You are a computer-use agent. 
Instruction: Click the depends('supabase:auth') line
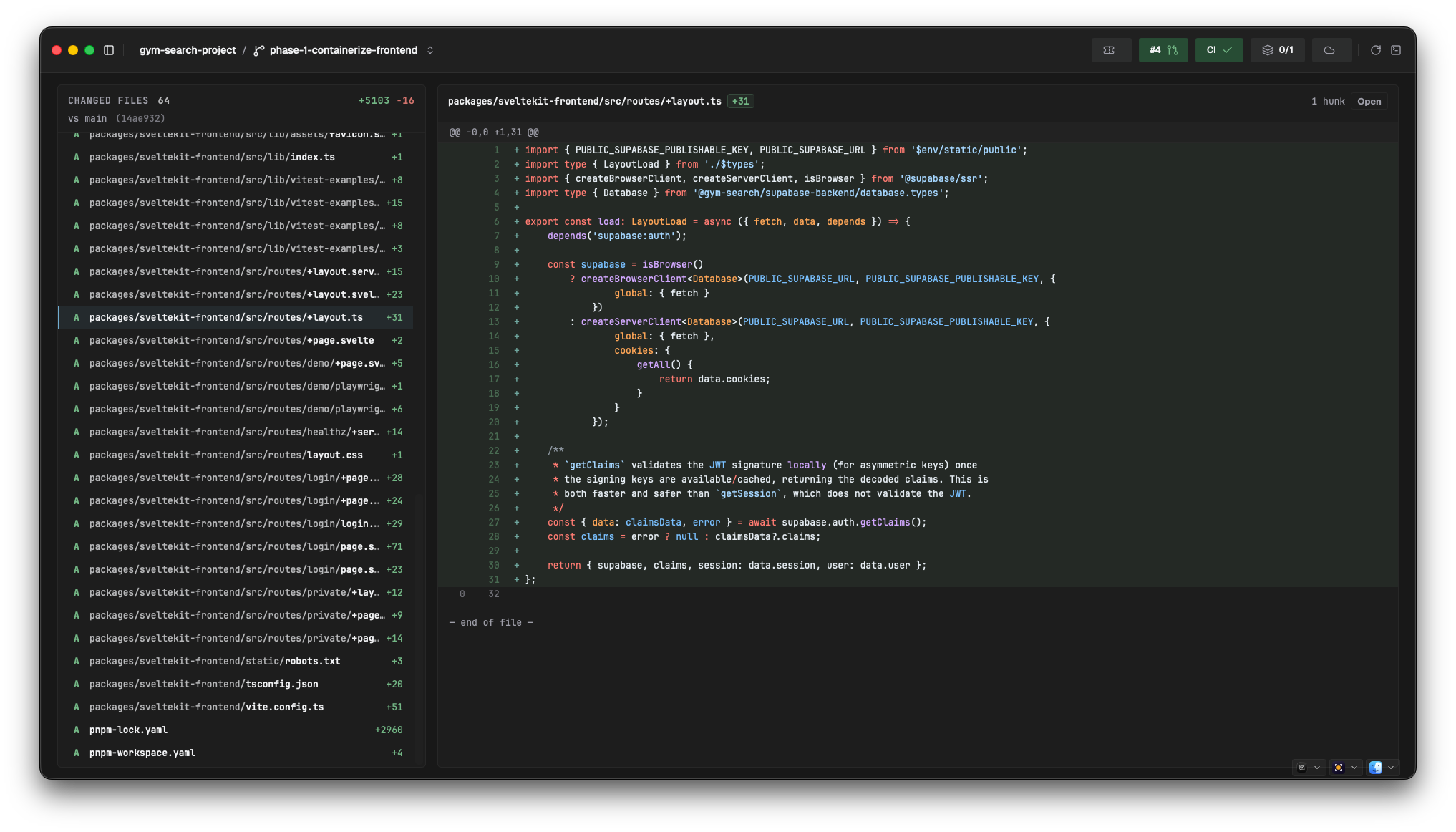coord(617,236)
